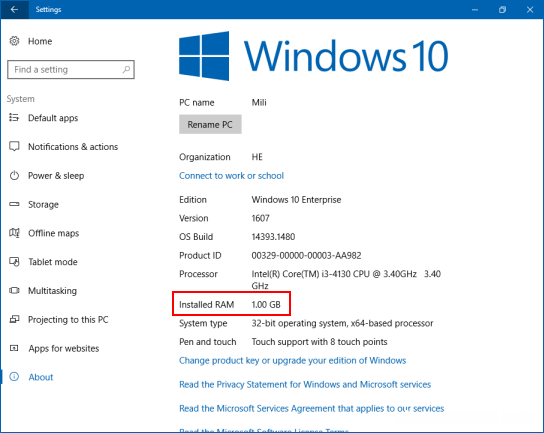544x433 pixels.
Task: Select Offline maps
Action: pos(54,233)
